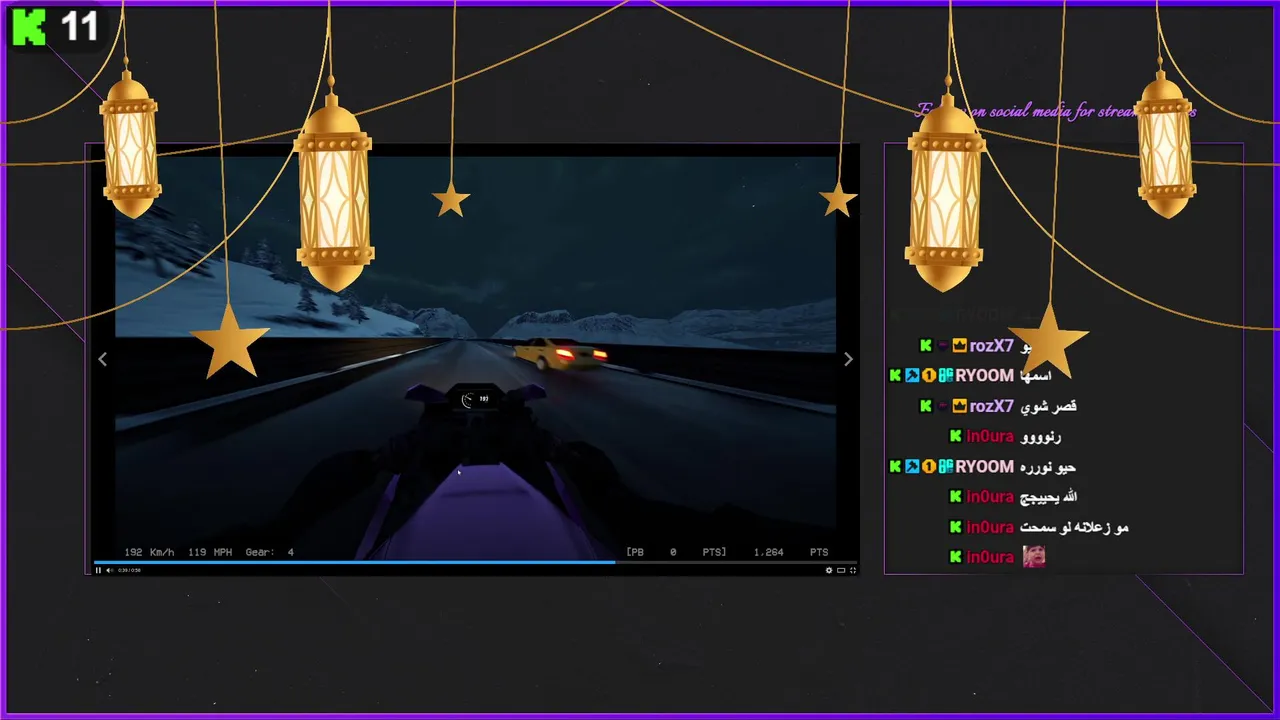This screenshot has height=720, width=1280.
Task: Click the chat message حيو نورره
Action: [1049, 467]
